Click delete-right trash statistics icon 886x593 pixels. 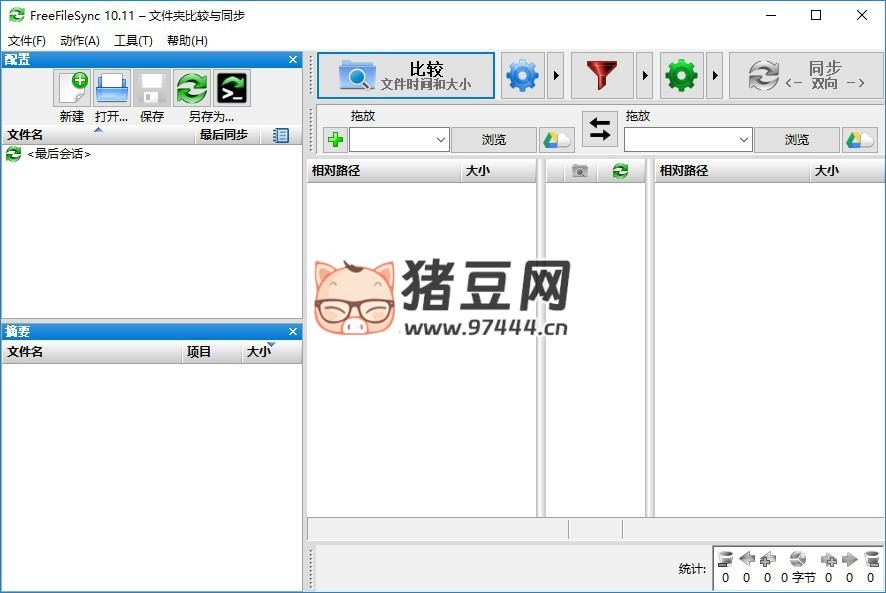[x=871, y=559]
